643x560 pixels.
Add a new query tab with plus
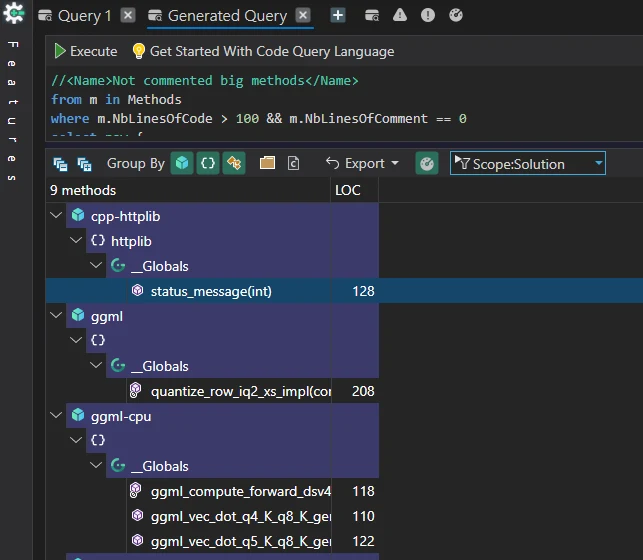[x=338, y=16]
